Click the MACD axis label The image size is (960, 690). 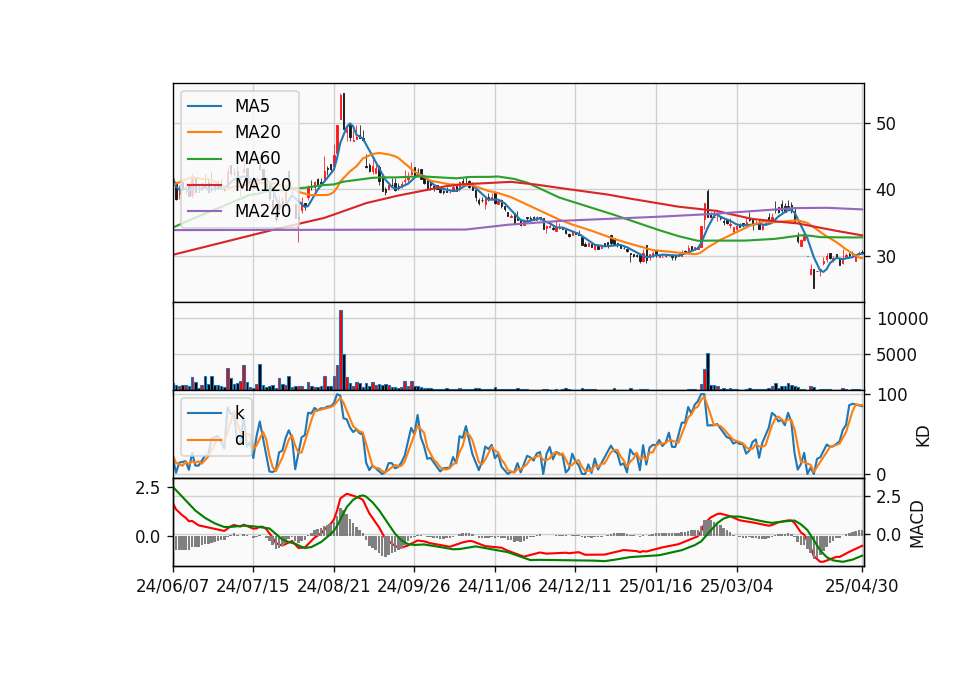point(917,524)
